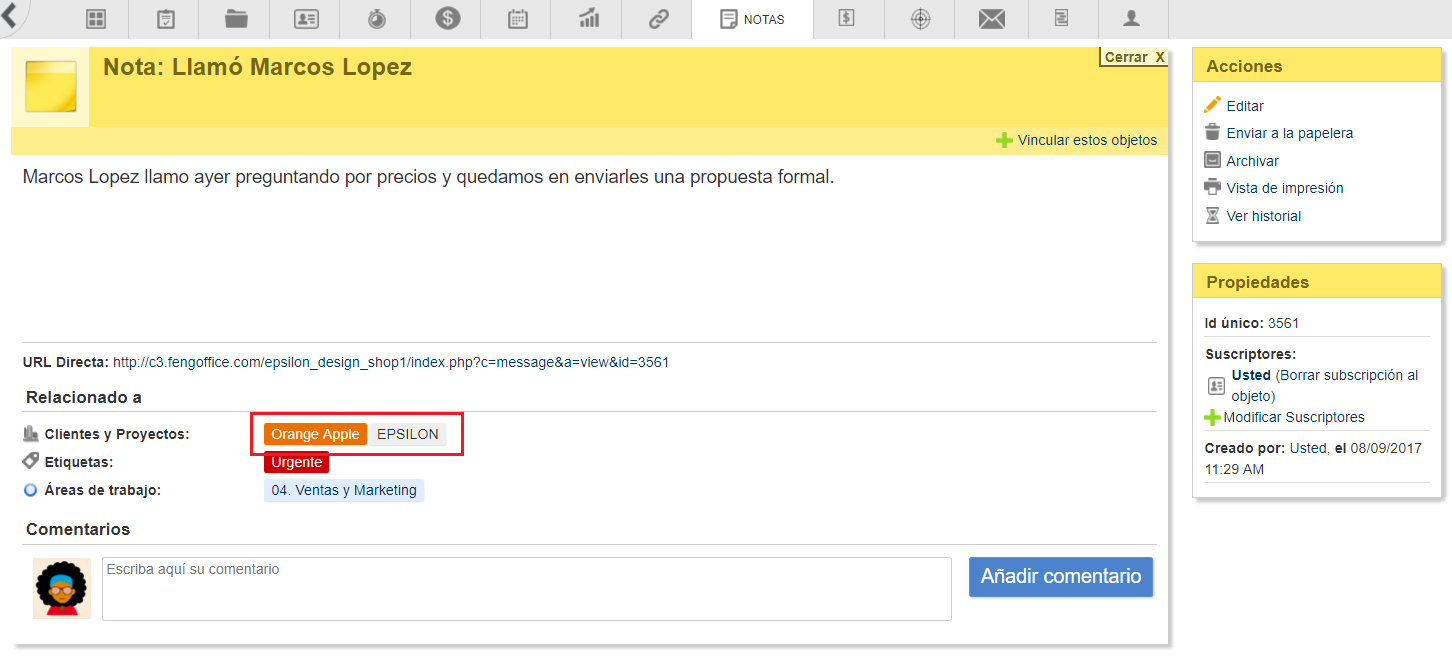Open the time stopwatch tab icon
Image resolution: width=1452 pixels, height=660 pixels.
coord(377,19)
